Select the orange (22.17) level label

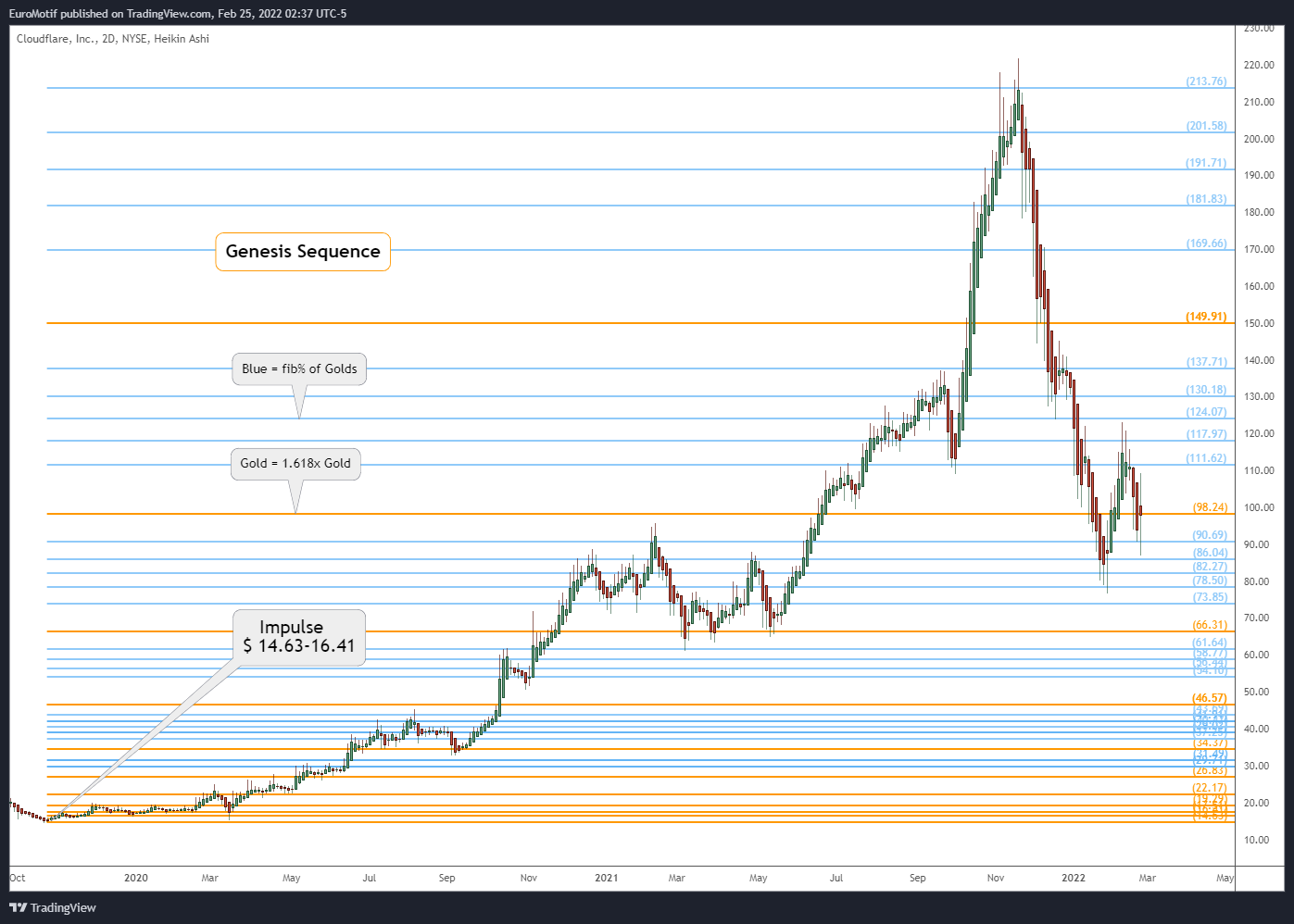[x=1210, y=788]
